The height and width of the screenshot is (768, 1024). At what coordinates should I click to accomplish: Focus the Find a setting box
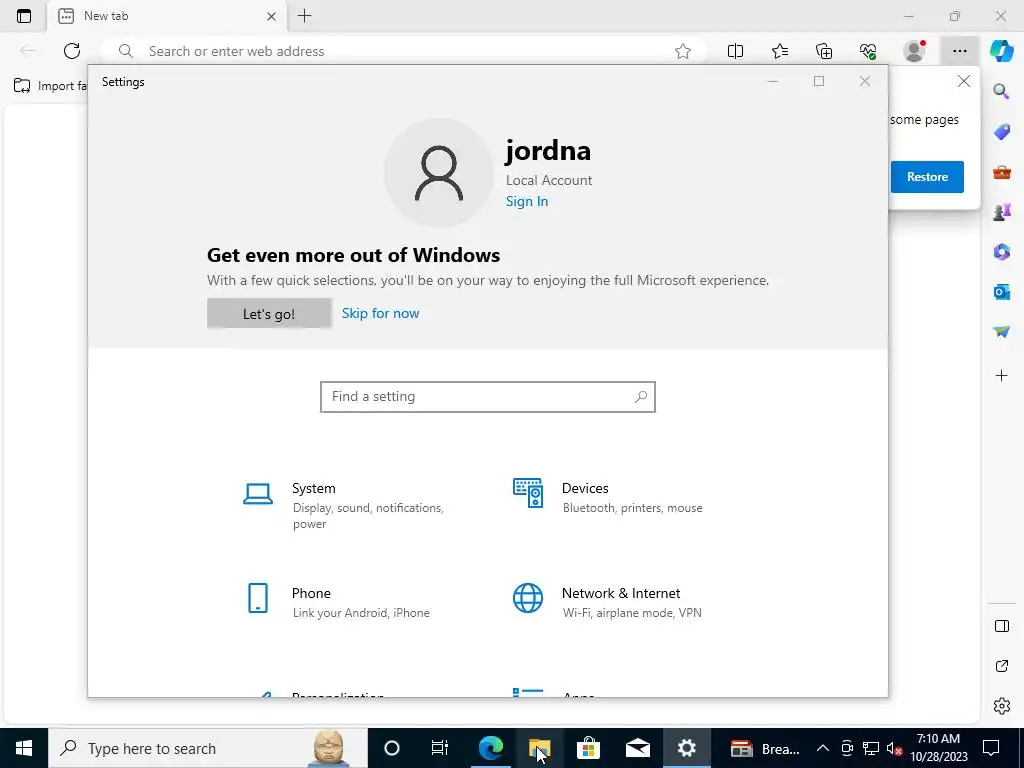coord(488,397)
